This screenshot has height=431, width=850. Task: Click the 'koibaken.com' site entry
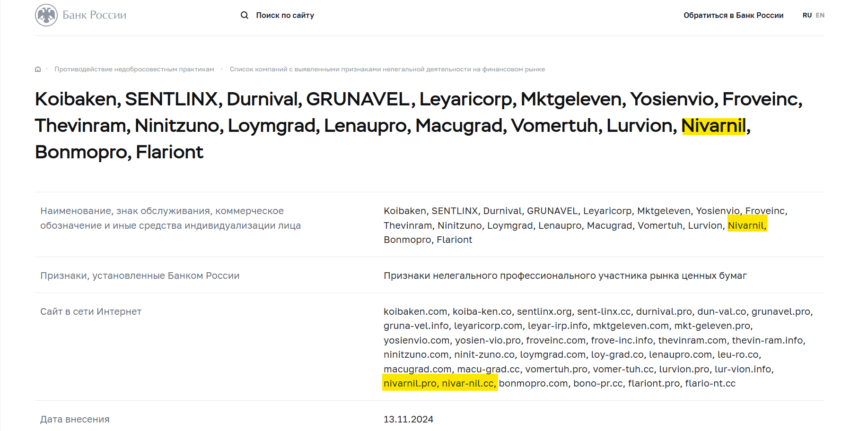pos(416,312)
